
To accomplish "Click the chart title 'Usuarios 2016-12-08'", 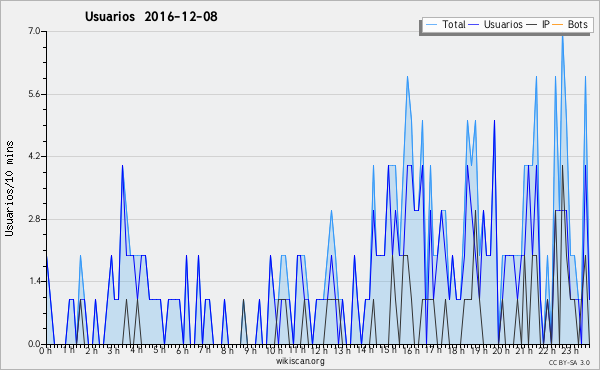I will (151, 16).
